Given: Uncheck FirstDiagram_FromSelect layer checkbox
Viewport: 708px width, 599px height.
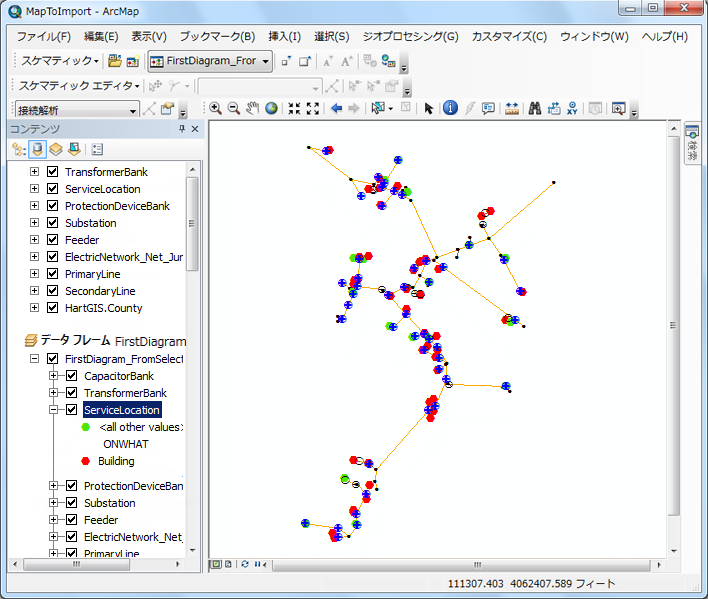Looking at the screenshot, I should pos(52,359).
